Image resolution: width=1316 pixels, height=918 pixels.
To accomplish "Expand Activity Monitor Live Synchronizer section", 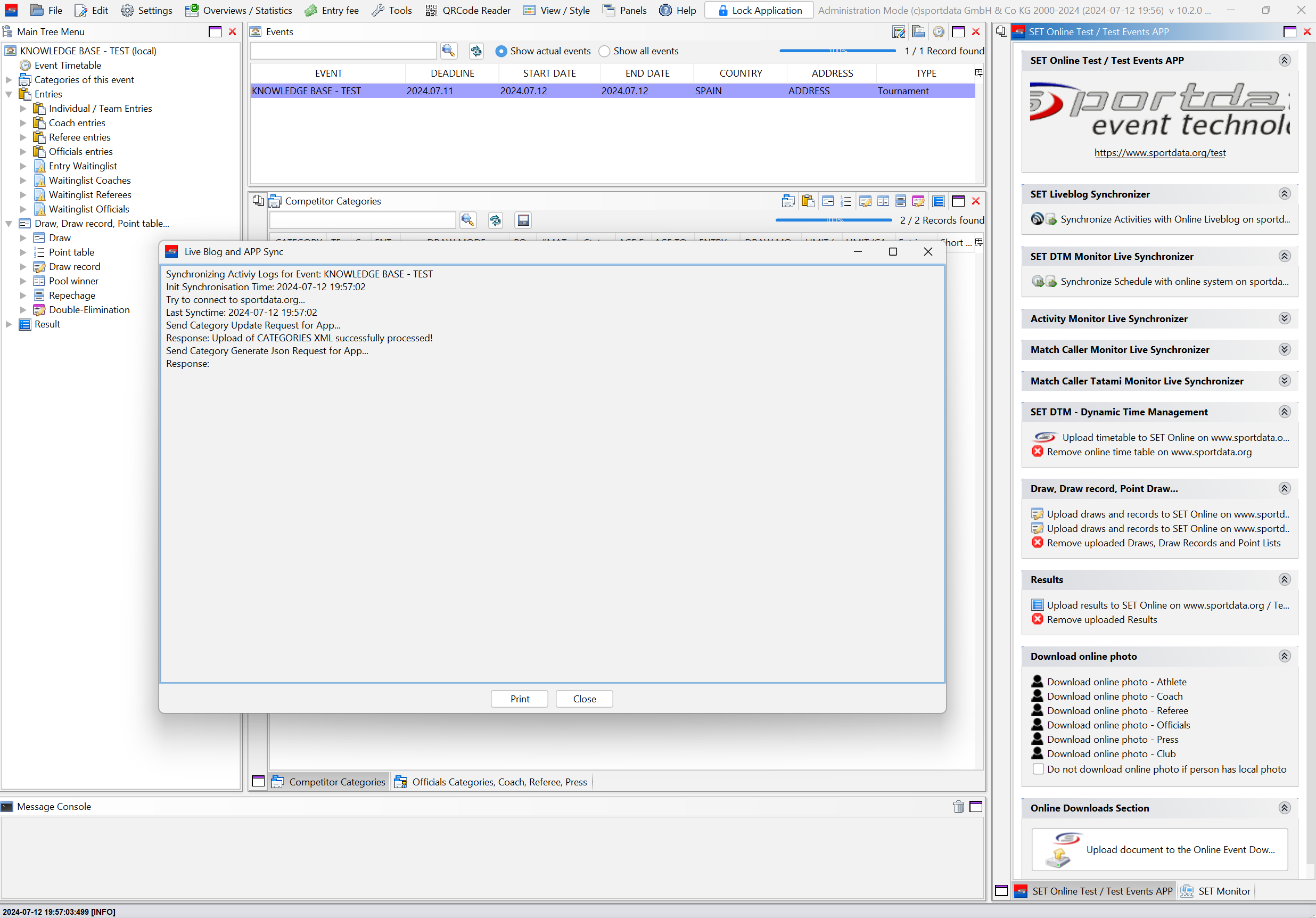I will (1284, 318).
